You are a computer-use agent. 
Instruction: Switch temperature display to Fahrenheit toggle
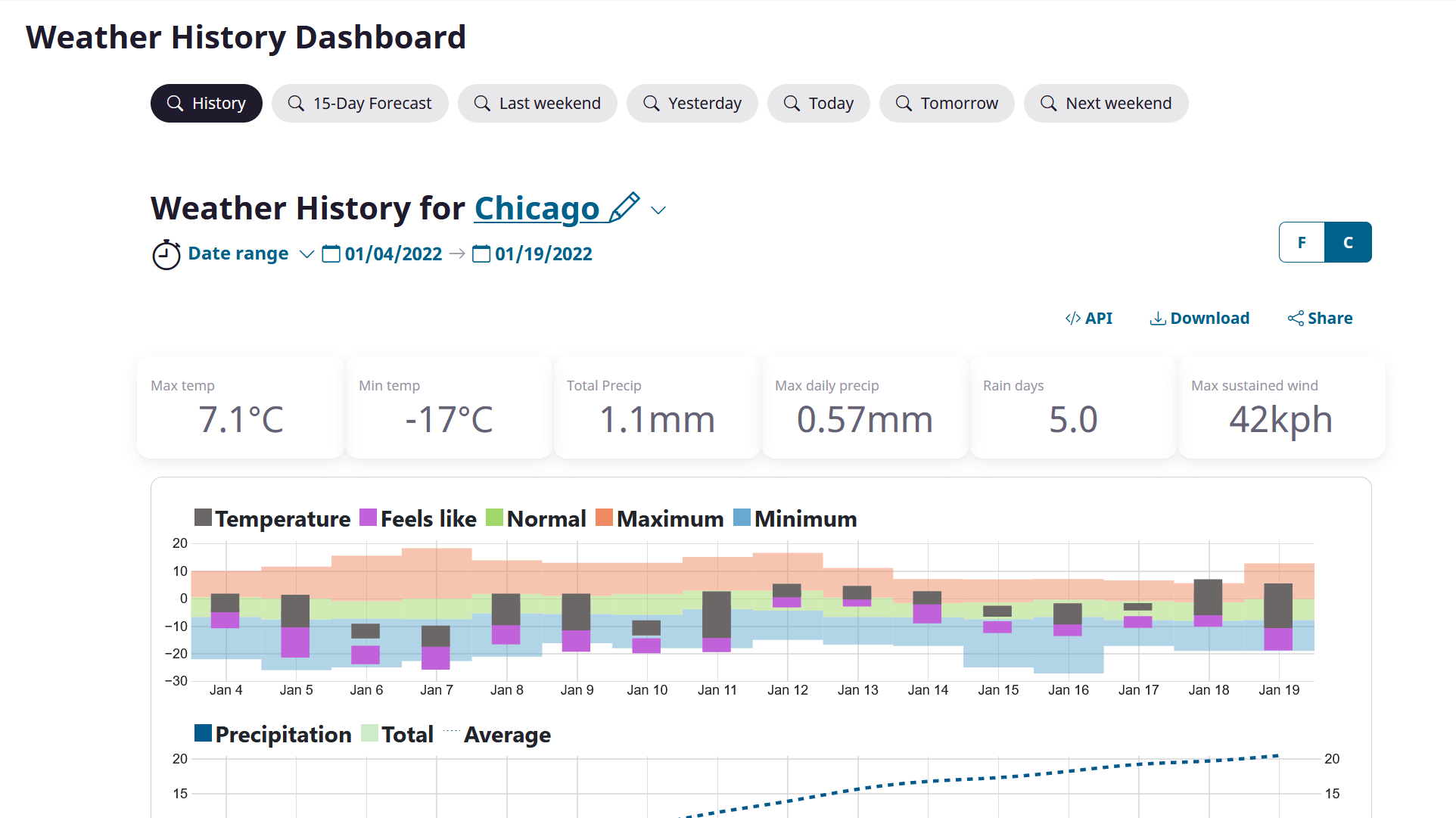[1300, 243]
